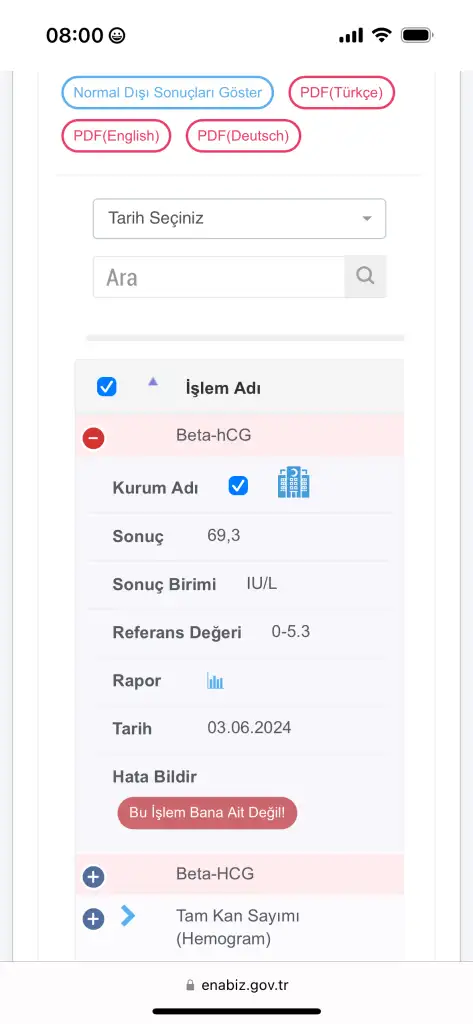Image resolution: width=473 pixels, height=1024 pixels.
Task: Sort by the purple triangle arrow
Action: tap(153, 381)
